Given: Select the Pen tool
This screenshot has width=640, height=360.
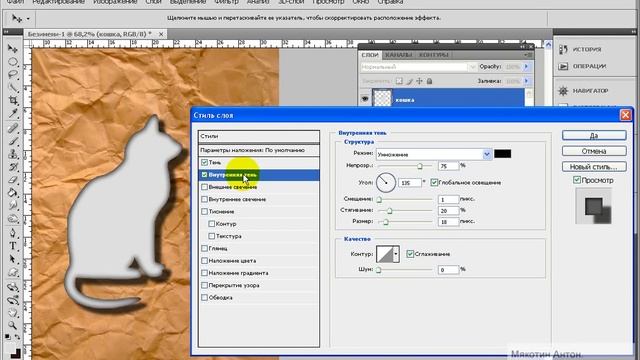Looking at the screenshot, I should [x=13, y=233].
